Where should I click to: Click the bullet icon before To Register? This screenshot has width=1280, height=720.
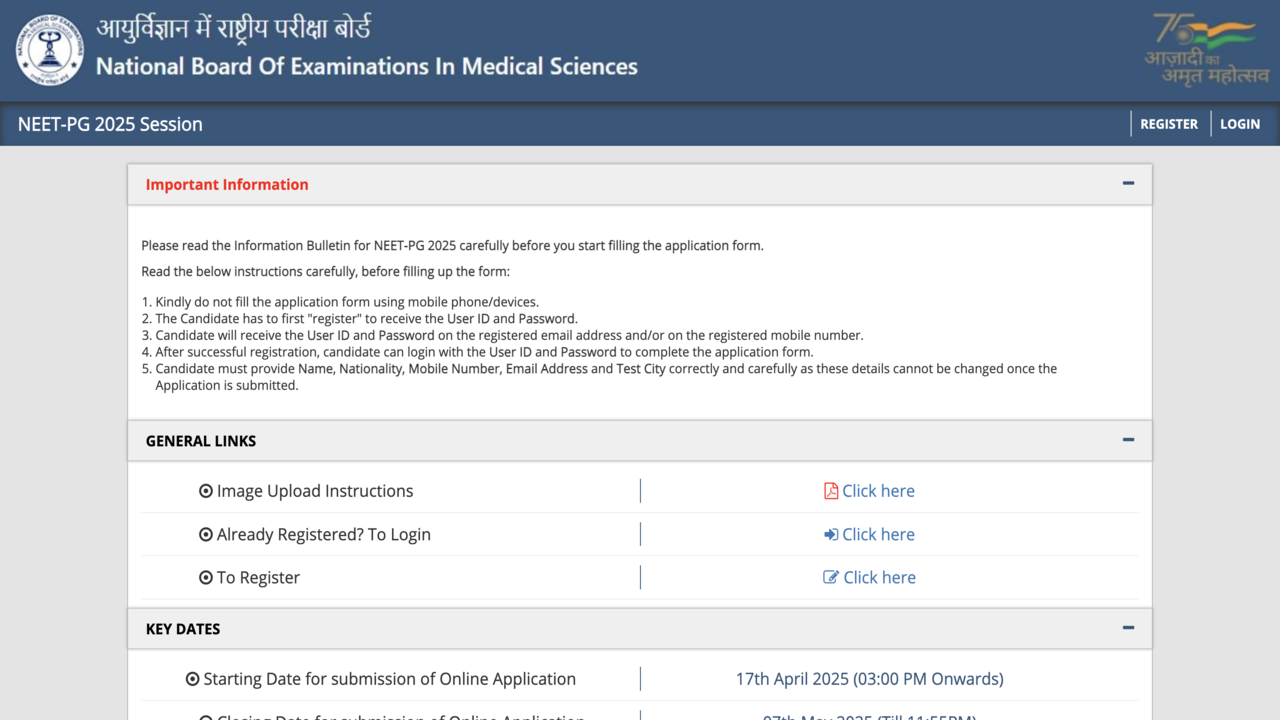click(x=206, y=578)
